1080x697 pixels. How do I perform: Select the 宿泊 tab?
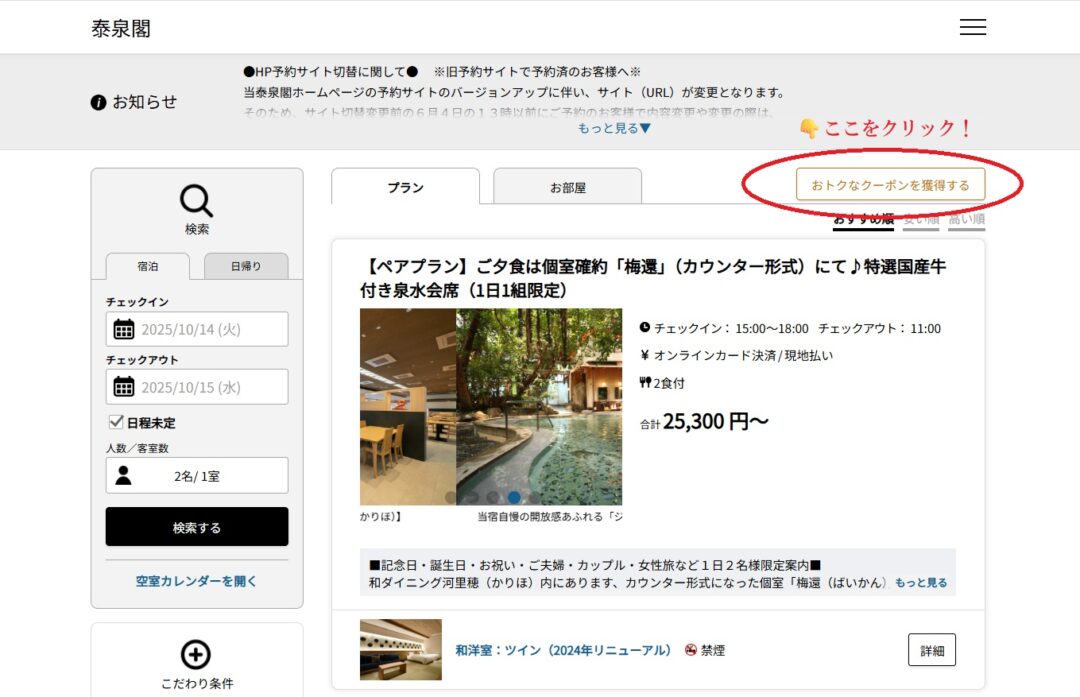(x=148, y=266)
